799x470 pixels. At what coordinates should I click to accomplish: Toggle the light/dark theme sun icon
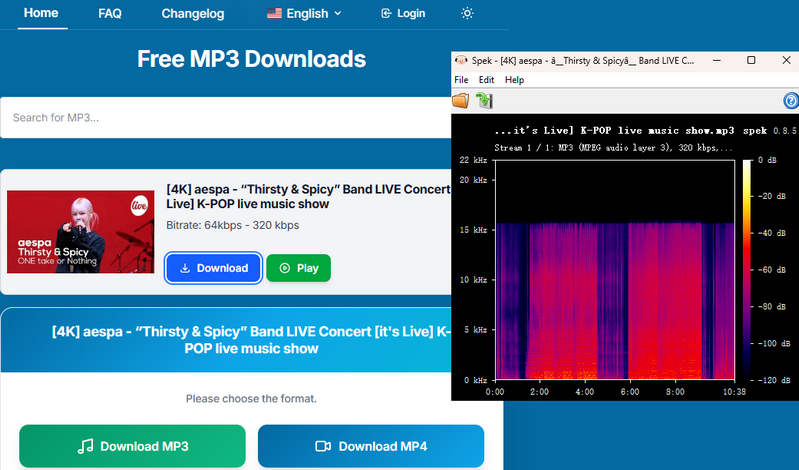(467, 13)
